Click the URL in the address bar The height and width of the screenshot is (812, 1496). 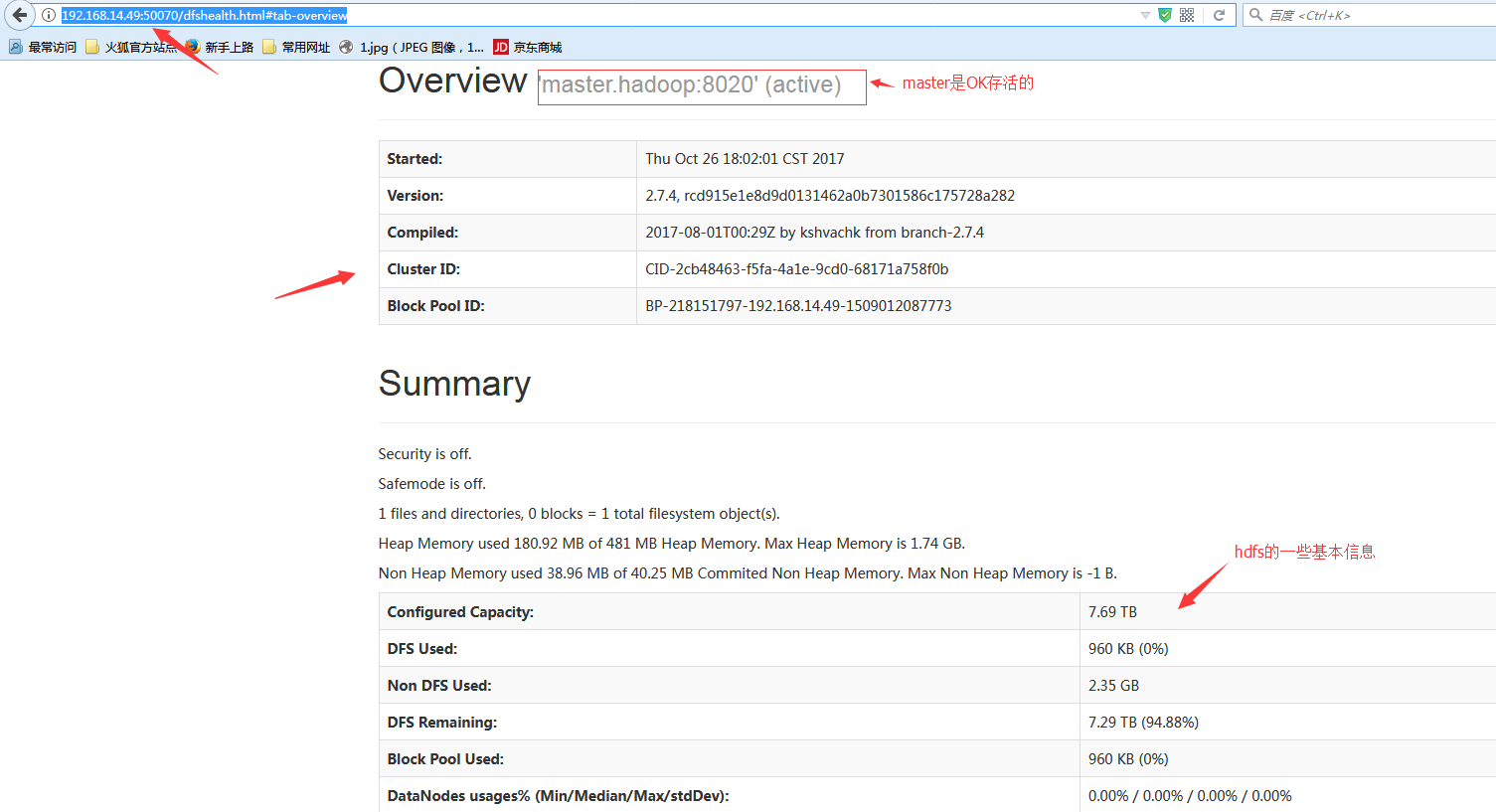coord(205,15)
